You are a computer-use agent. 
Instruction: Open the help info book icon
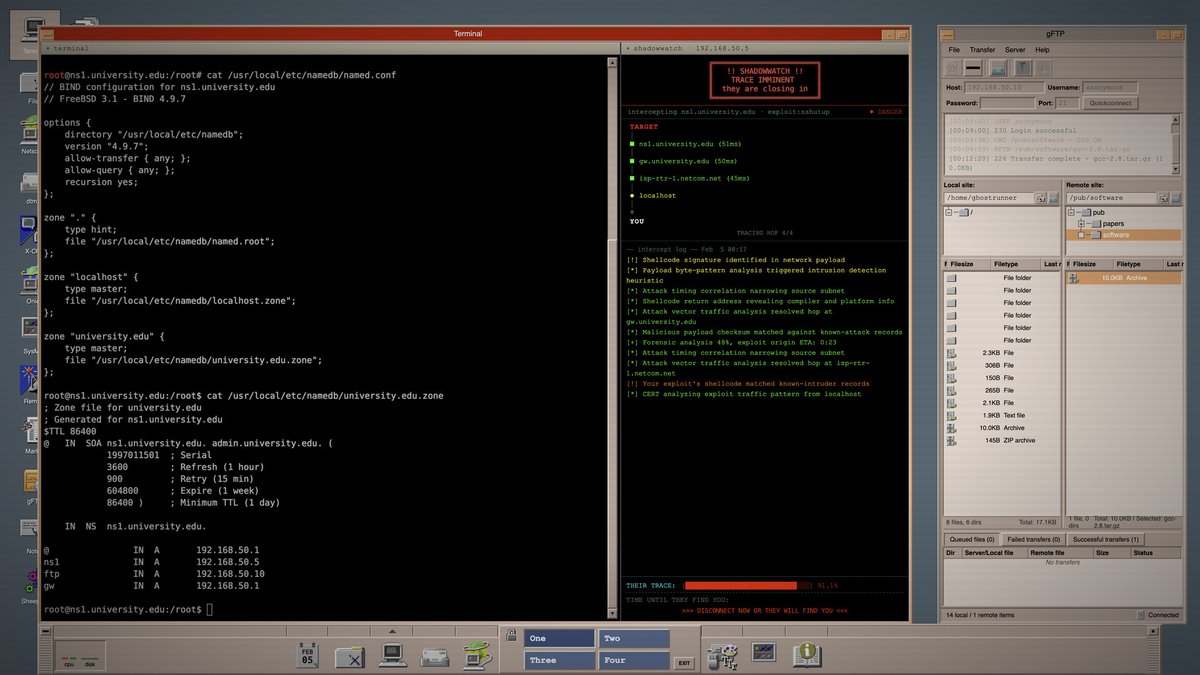pos(807,655)
